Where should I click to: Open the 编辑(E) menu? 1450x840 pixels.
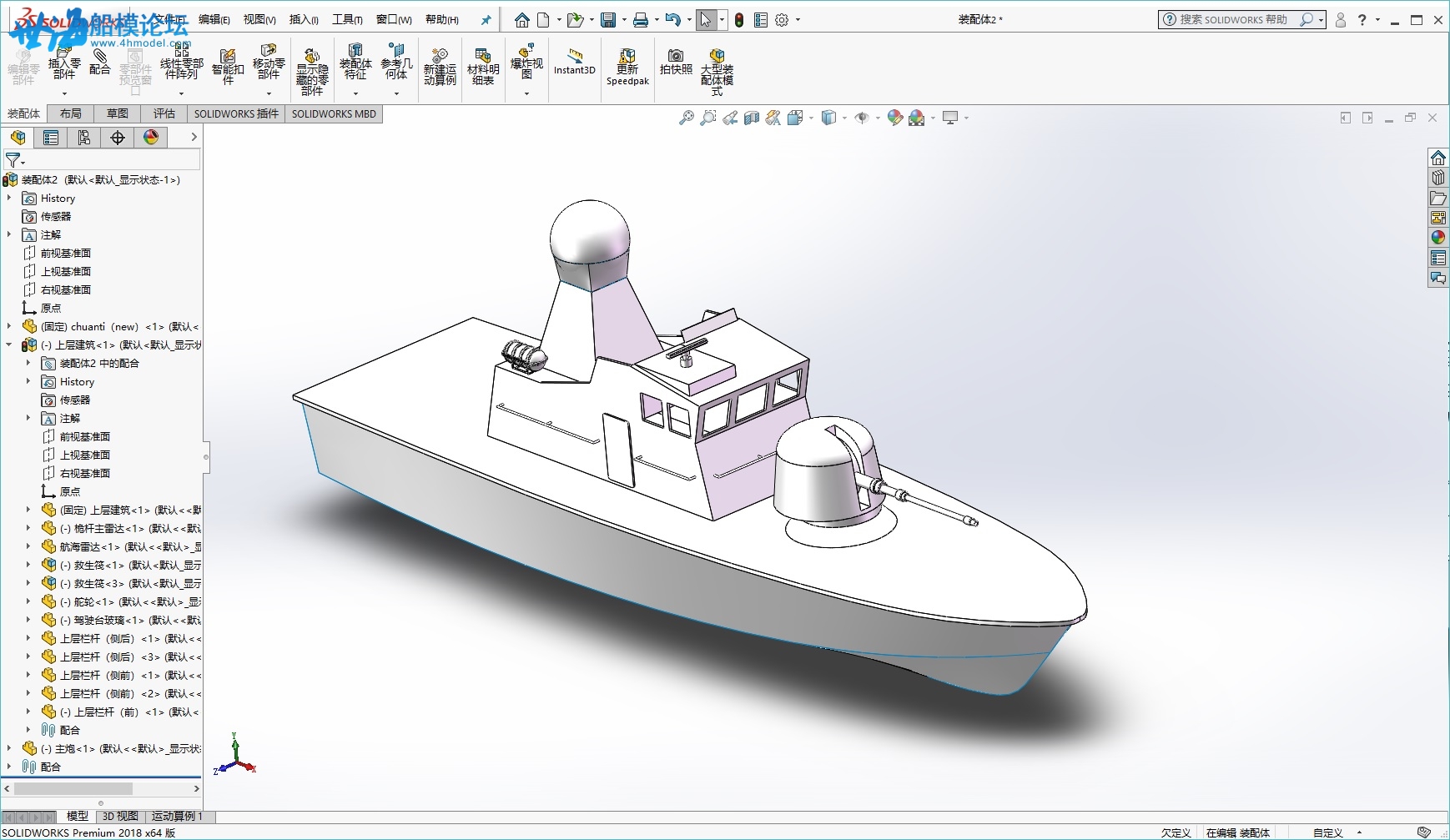tap(214, 20)
